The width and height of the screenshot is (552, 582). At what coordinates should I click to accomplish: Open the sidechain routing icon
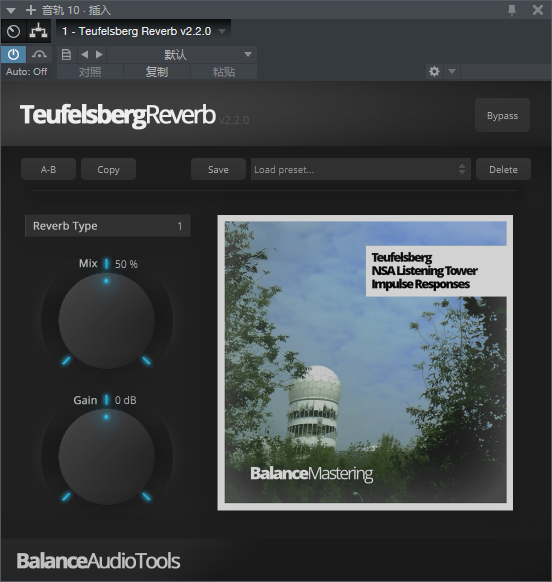tap(38, 31)
